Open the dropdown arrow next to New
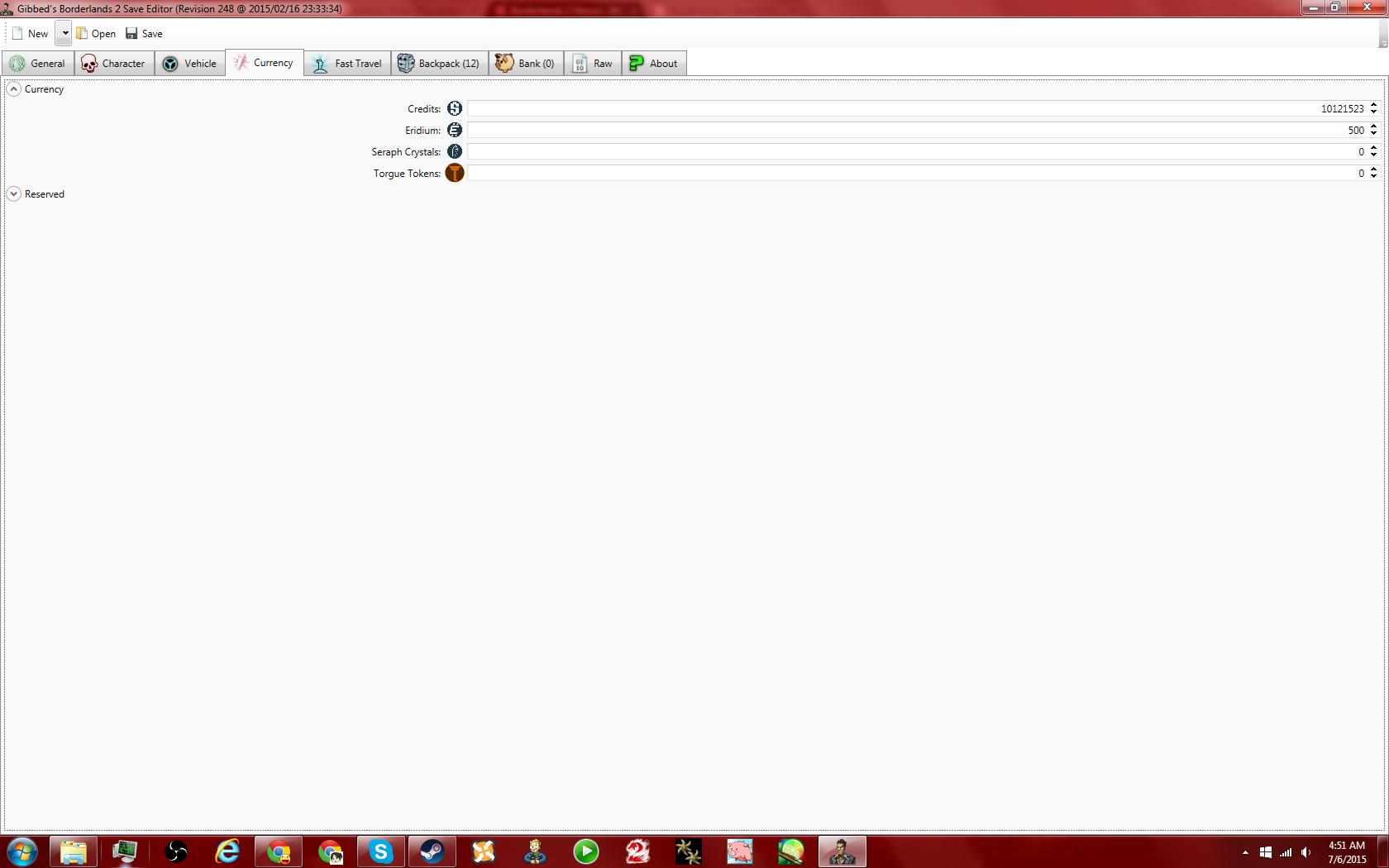 (x=64, y=34)
